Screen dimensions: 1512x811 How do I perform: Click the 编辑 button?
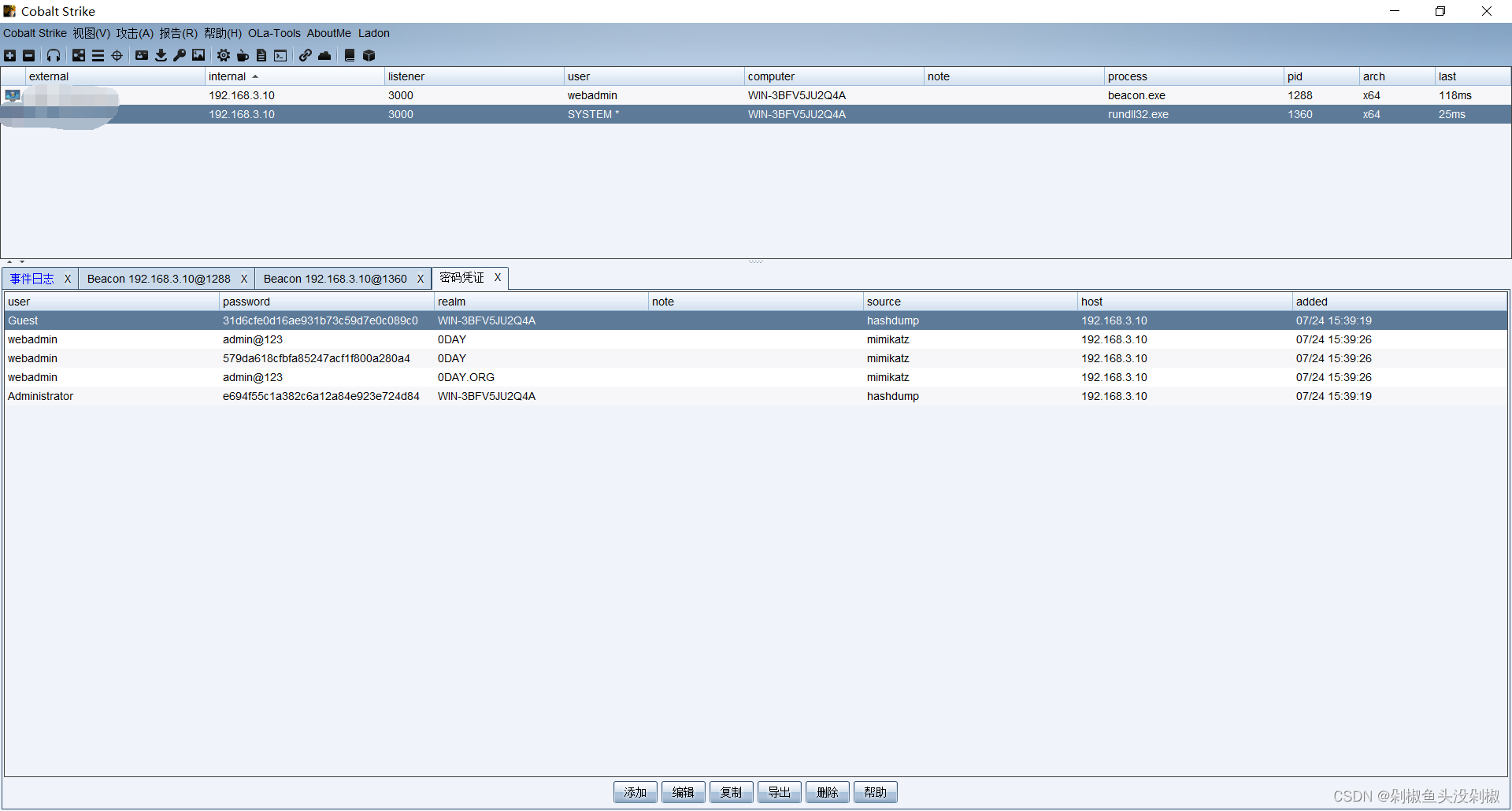point(683,792)
